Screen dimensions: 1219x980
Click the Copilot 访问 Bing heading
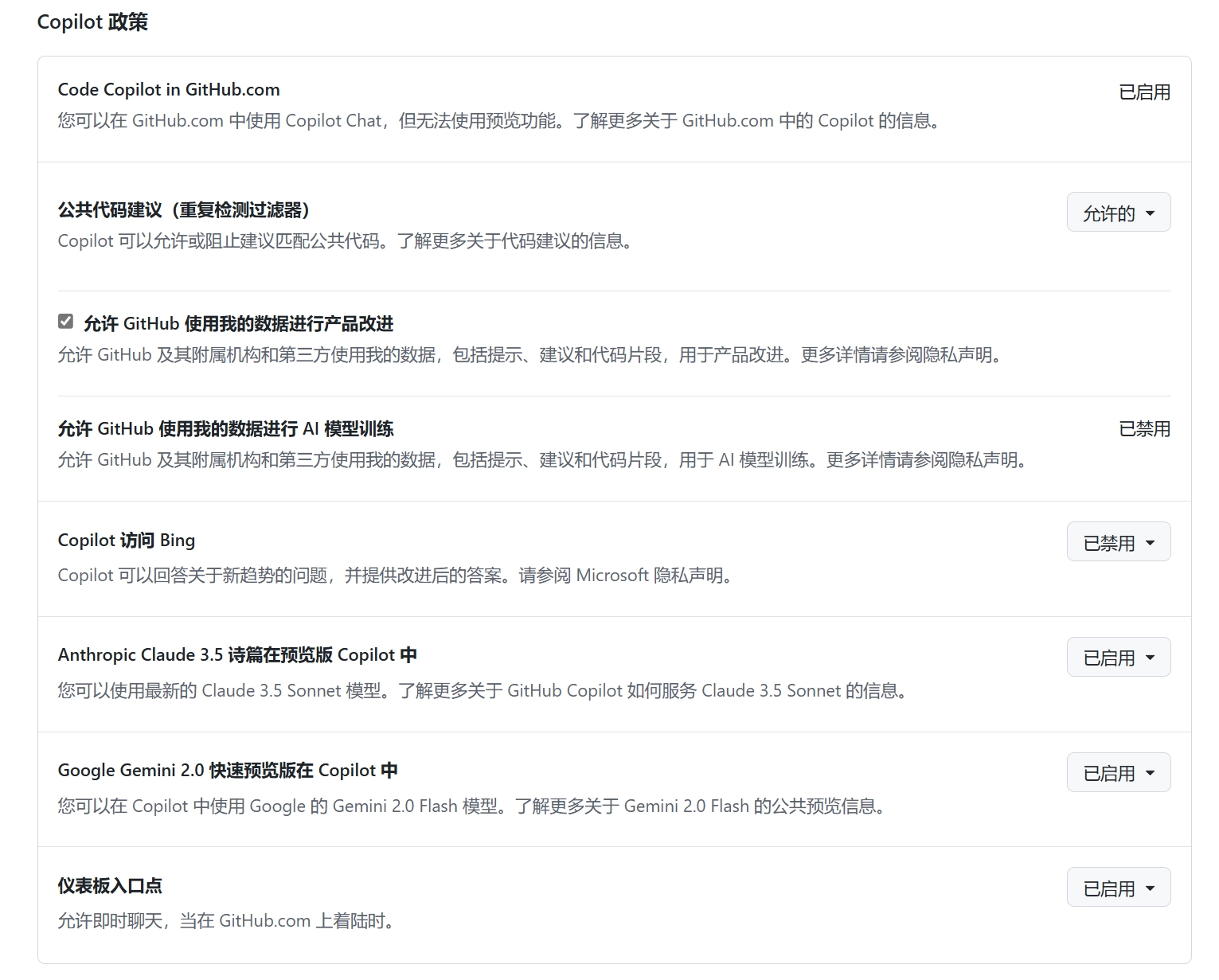pyautogui.click(x=126, y=541)
